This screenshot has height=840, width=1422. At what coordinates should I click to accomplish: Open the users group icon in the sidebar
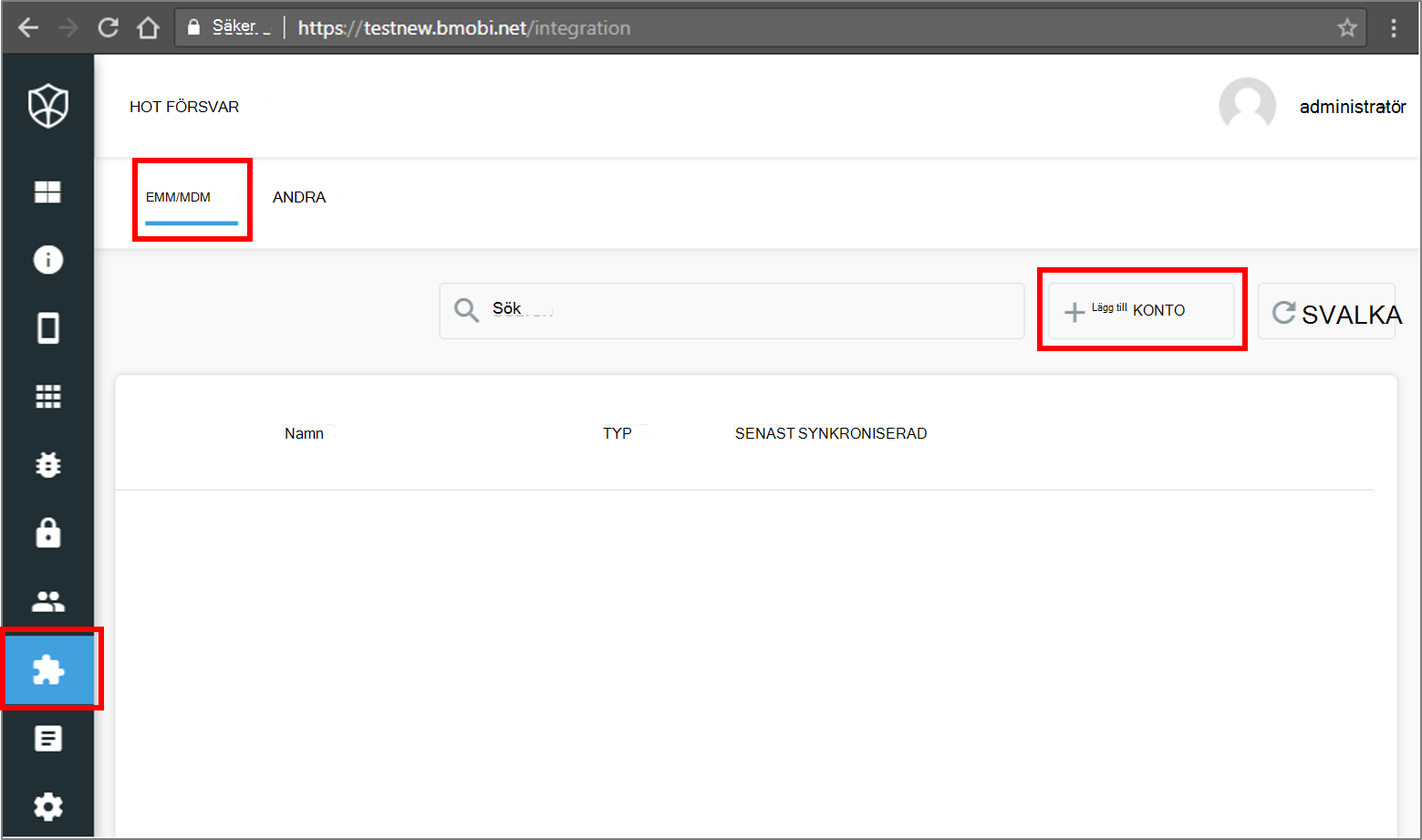[x=48, y=601]
